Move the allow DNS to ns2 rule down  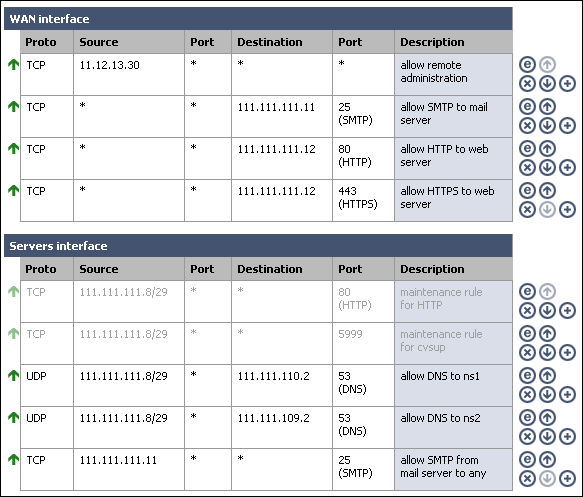pos(547,437)
